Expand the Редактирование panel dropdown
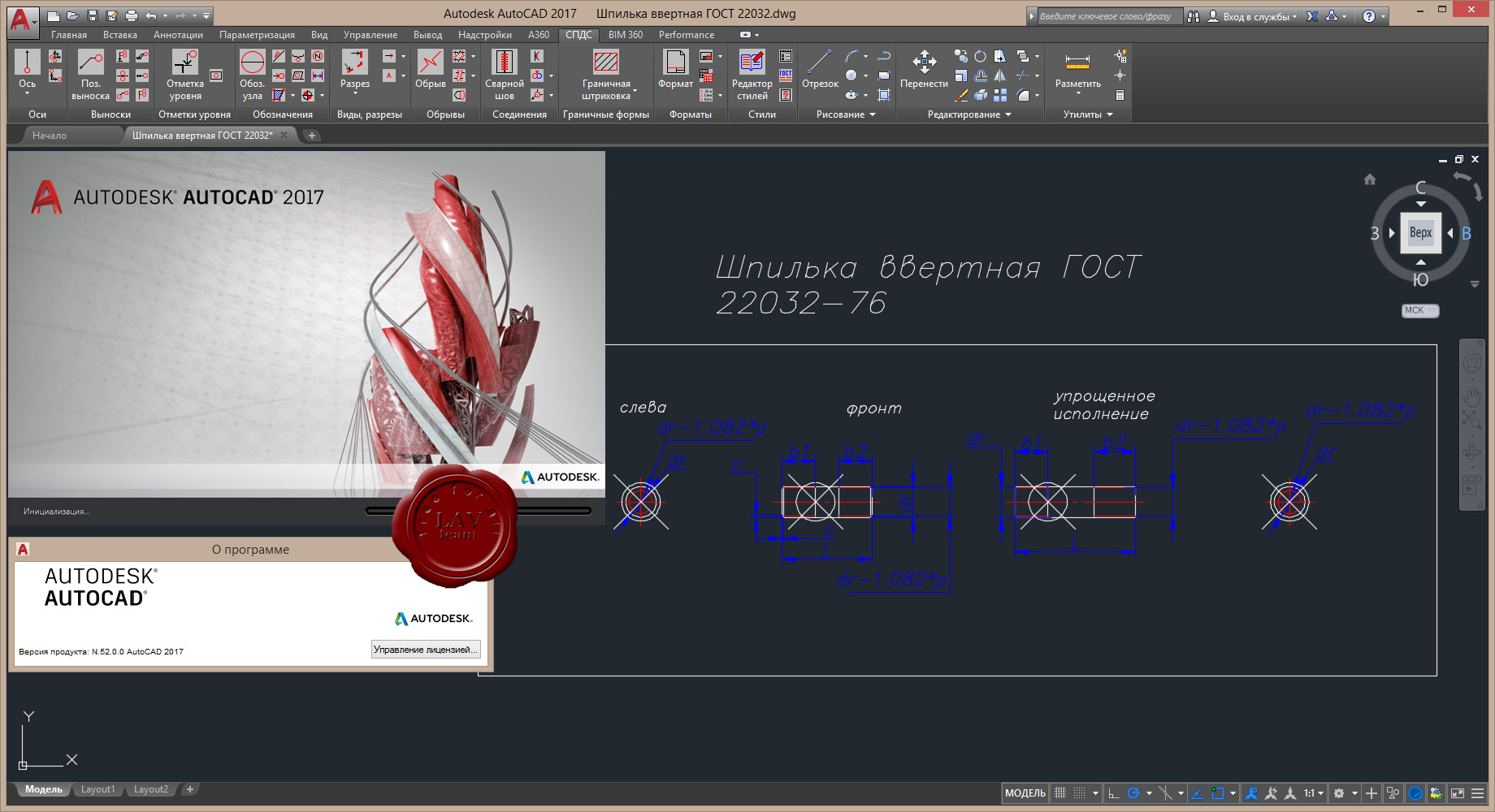 pyautogui.click(x=1008, y=114)
